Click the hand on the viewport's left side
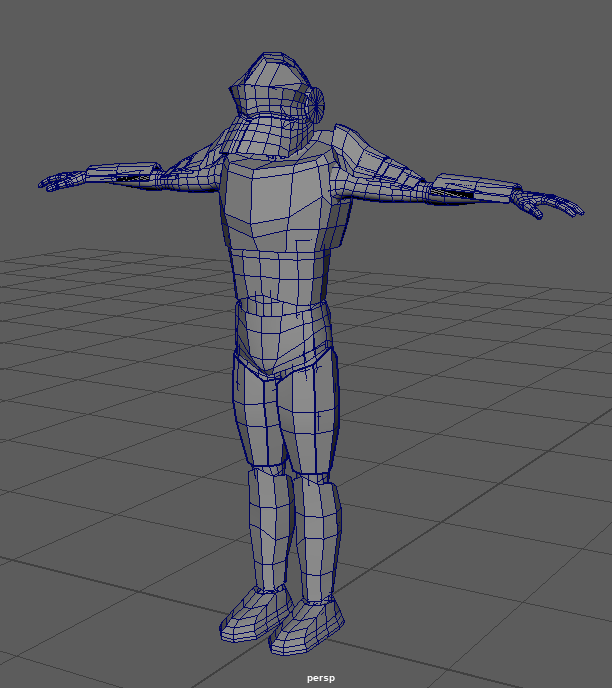Image resolution: width=612 pixels, height=688 pixels. pyautogui.click(x=60, y=181)
